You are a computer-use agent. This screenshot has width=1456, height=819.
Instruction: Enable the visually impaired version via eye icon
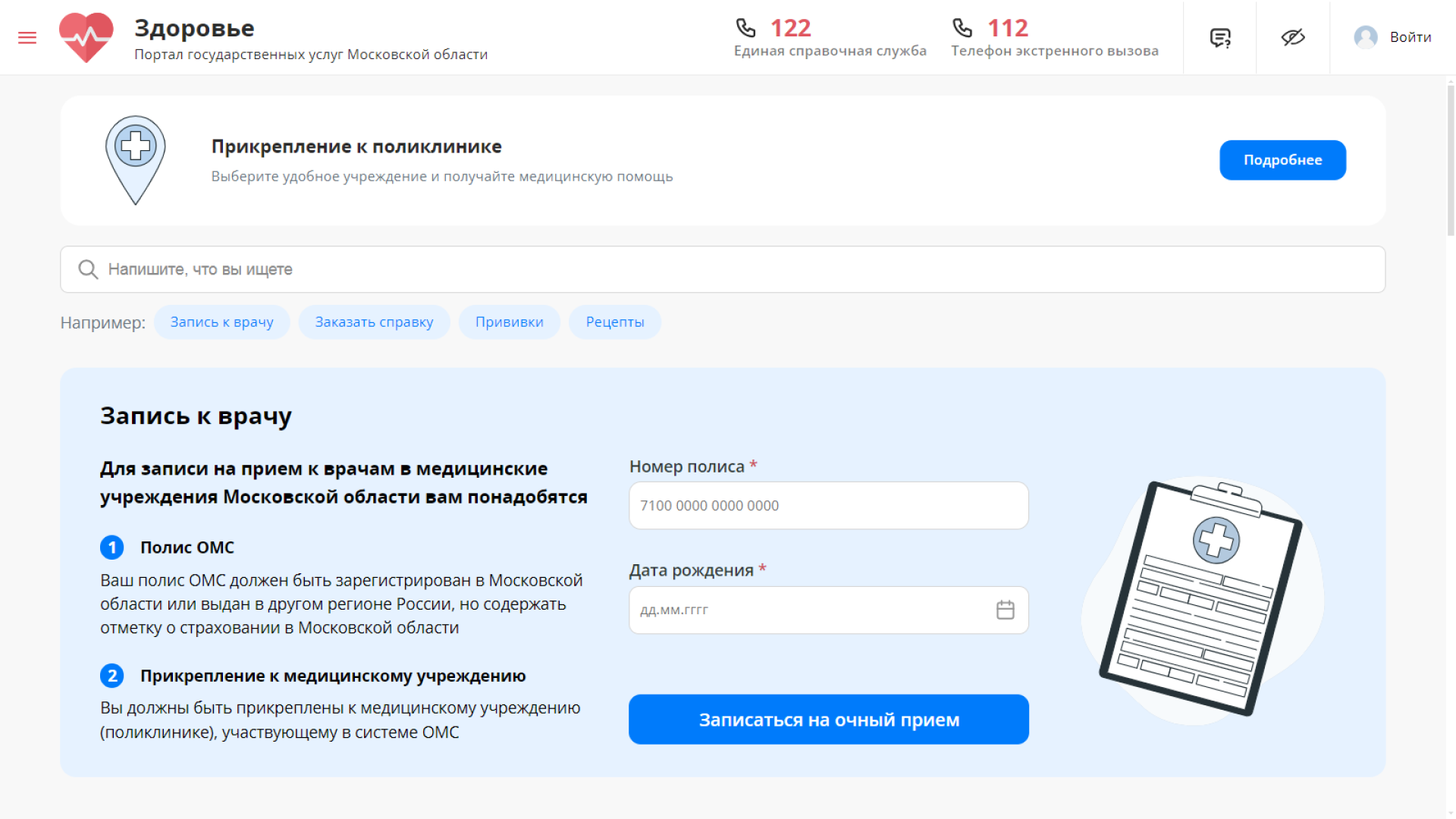click(1293, 37)
